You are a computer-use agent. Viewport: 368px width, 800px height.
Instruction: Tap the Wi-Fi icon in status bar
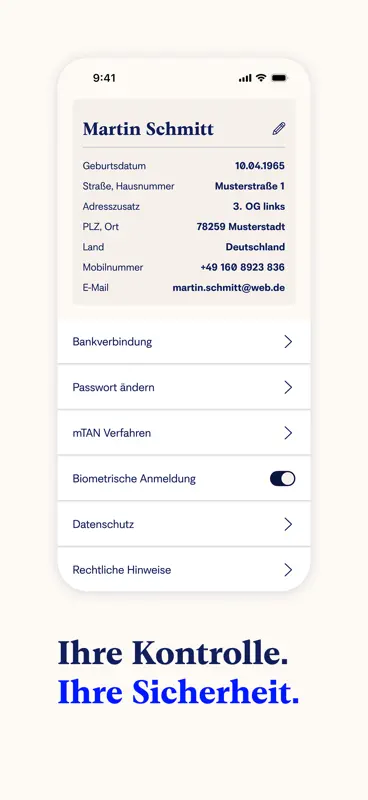click(x=261, y=78)
